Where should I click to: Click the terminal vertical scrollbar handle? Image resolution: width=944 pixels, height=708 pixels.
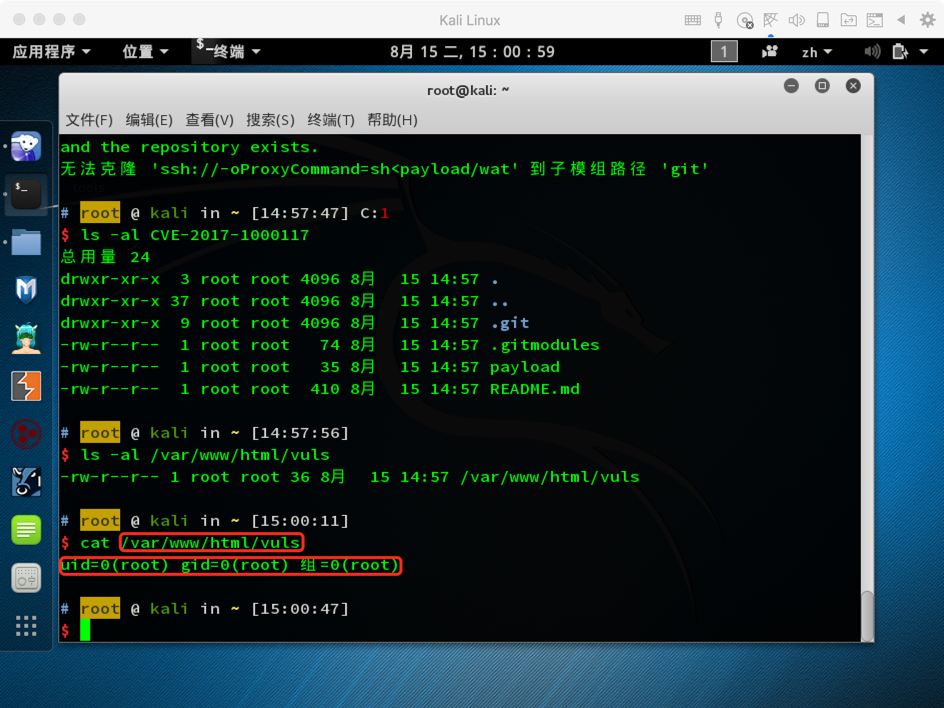click(867, 616)
